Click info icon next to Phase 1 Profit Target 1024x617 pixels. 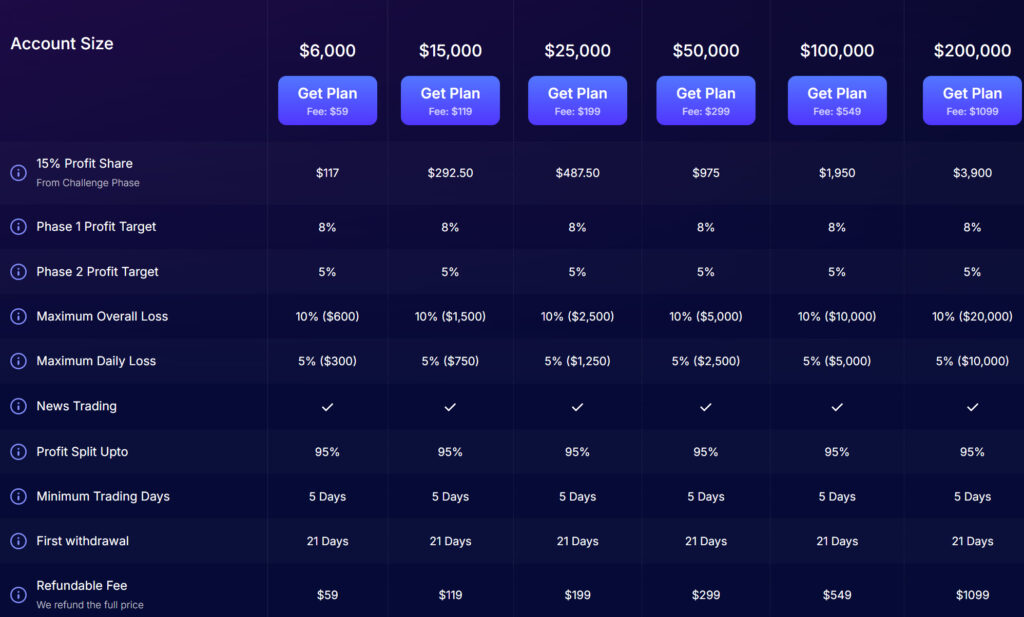(x=18, y=227)
